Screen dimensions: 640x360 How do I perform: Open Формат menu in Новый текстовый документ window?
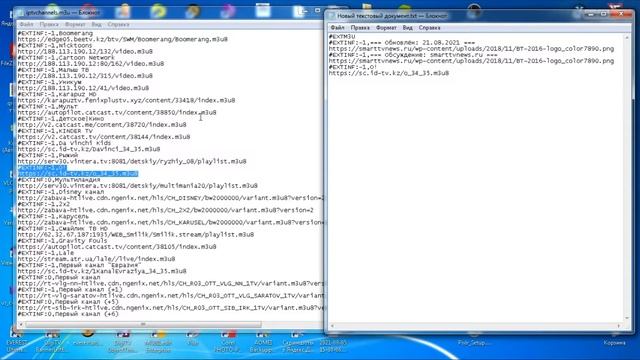click(386, 28)
